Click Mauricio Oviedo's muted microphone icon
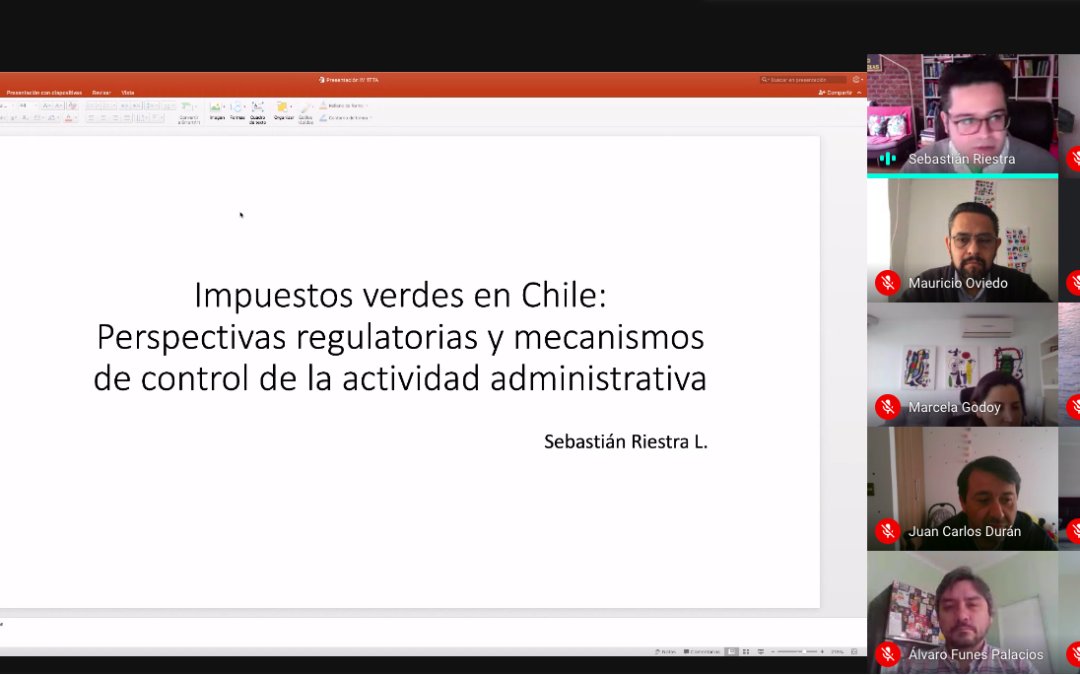1080x675 pixels. coord(887,283)
